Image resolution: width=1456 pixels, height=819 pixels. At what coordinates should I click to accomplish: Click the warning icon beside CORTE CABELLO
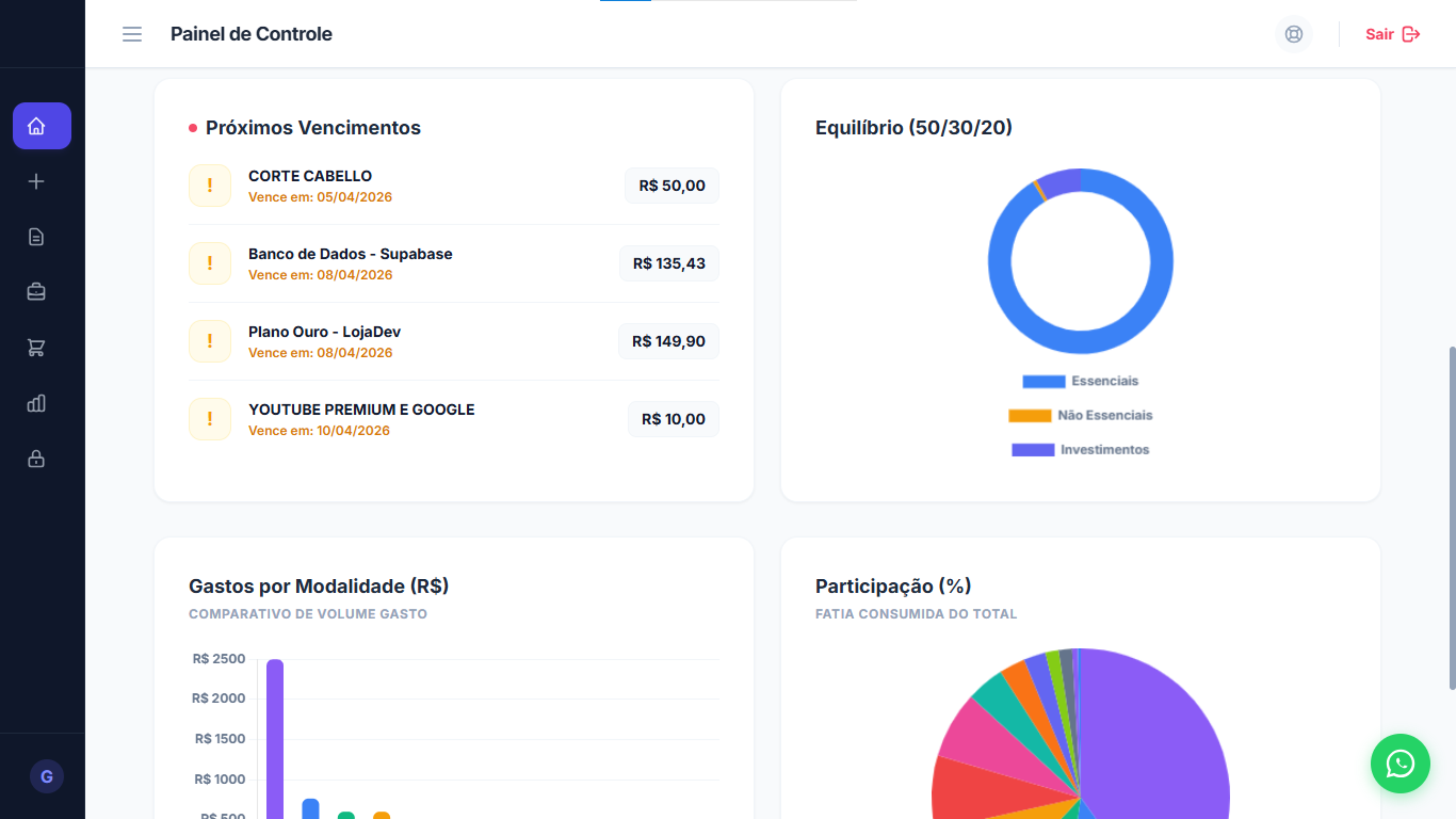pos(210,185)
